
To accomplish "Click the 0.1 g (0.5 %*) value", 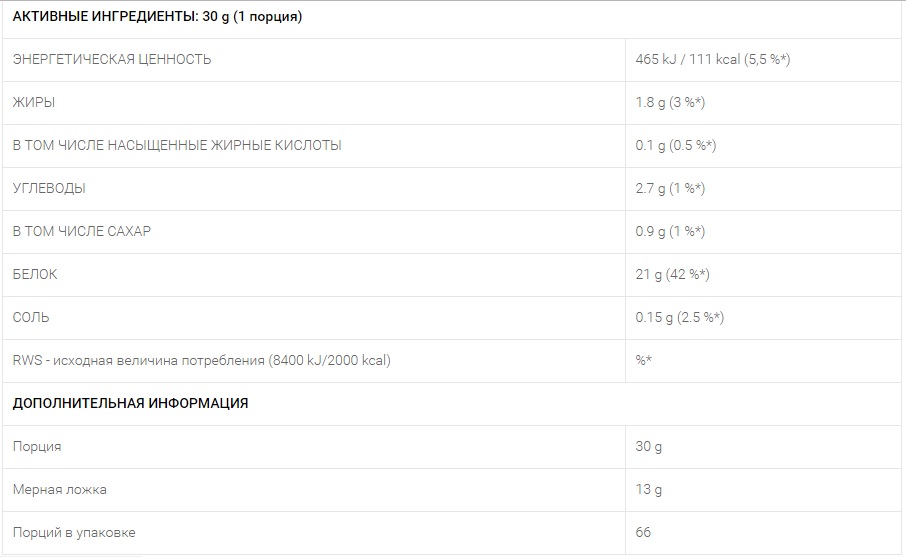I will coord(675,146).
